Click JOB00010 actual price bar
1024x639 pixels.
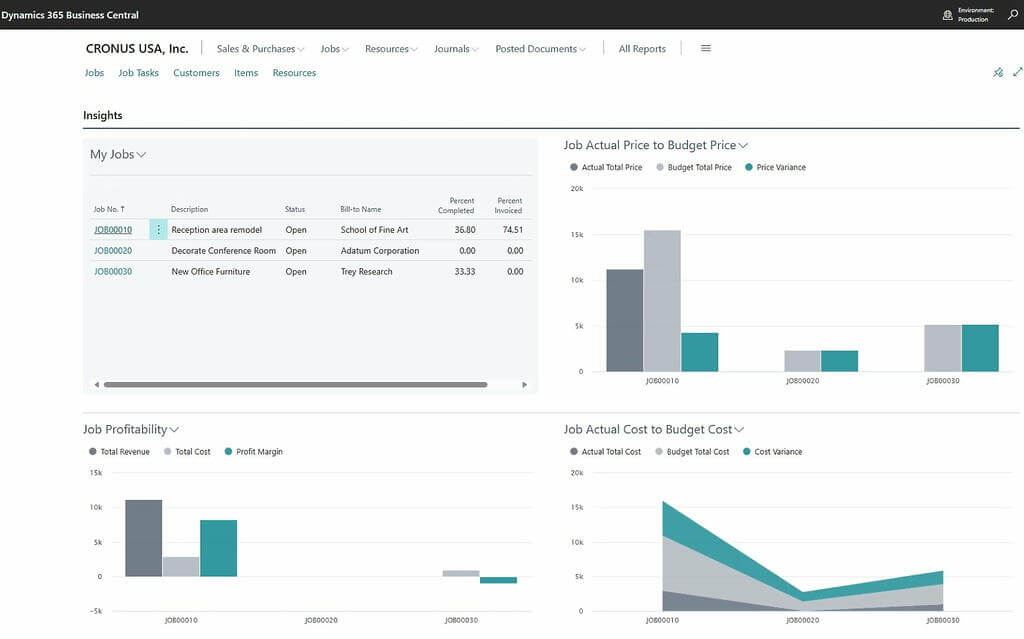624,320
